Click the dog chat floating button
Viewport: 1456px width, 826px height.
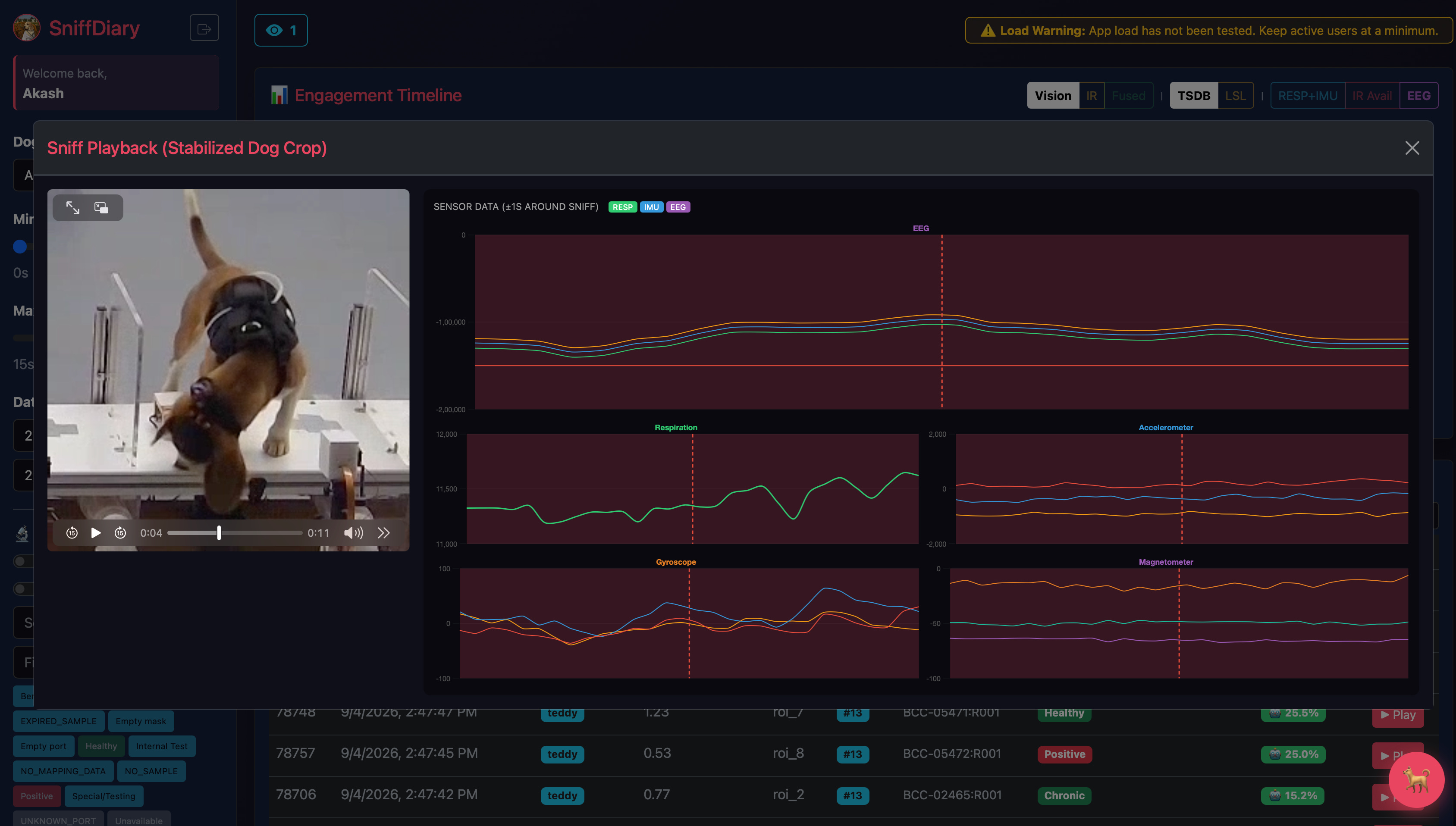1416,780
